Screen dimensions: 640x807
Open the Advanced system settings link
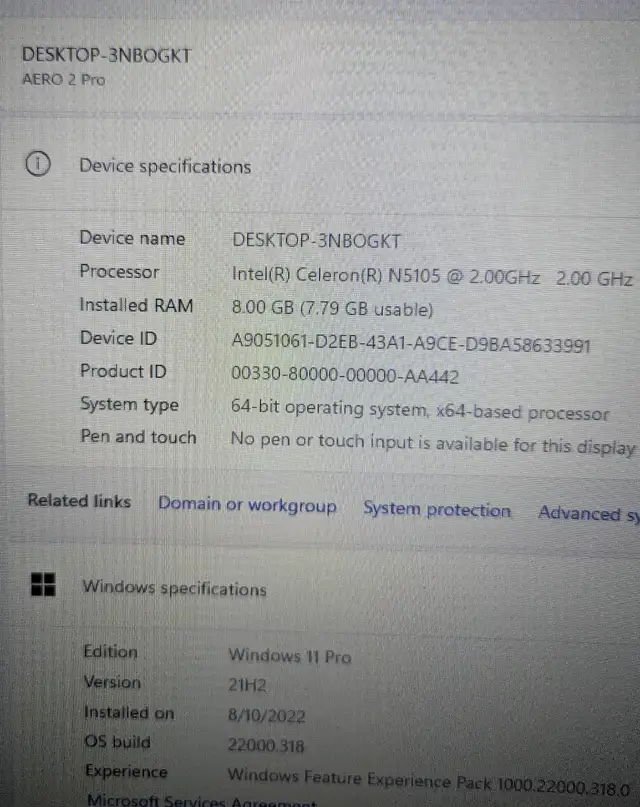pos(589,514)
